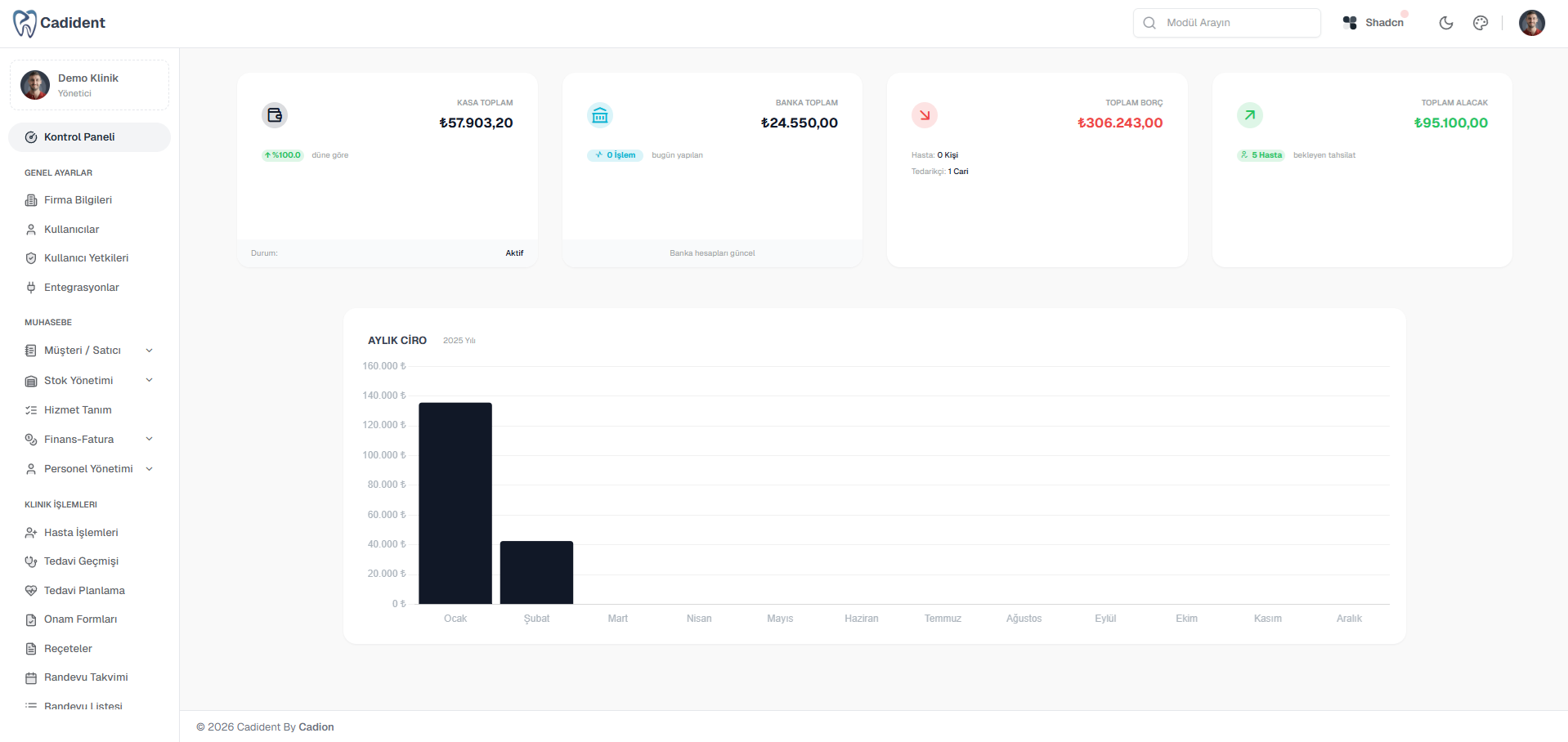Select Kontrol Paneli in the sidebar
The height and width of the screenshot is (742, 1568).
(79, 136)
